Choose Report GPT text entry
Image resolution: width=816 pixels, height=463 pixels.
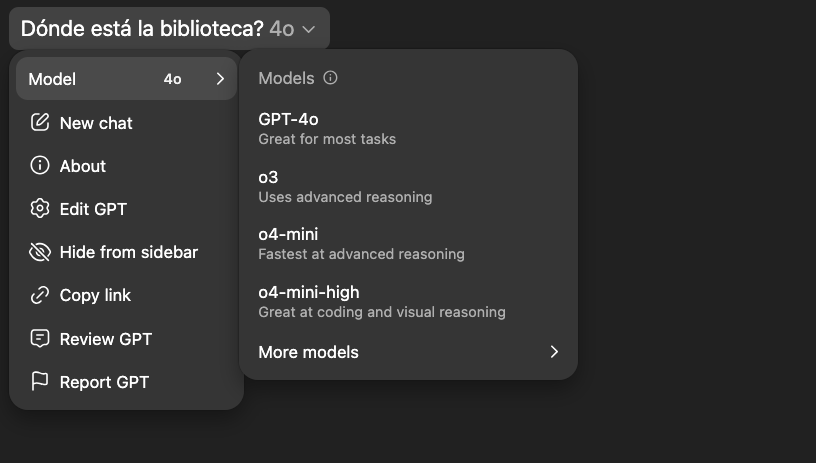coord(104,382)
